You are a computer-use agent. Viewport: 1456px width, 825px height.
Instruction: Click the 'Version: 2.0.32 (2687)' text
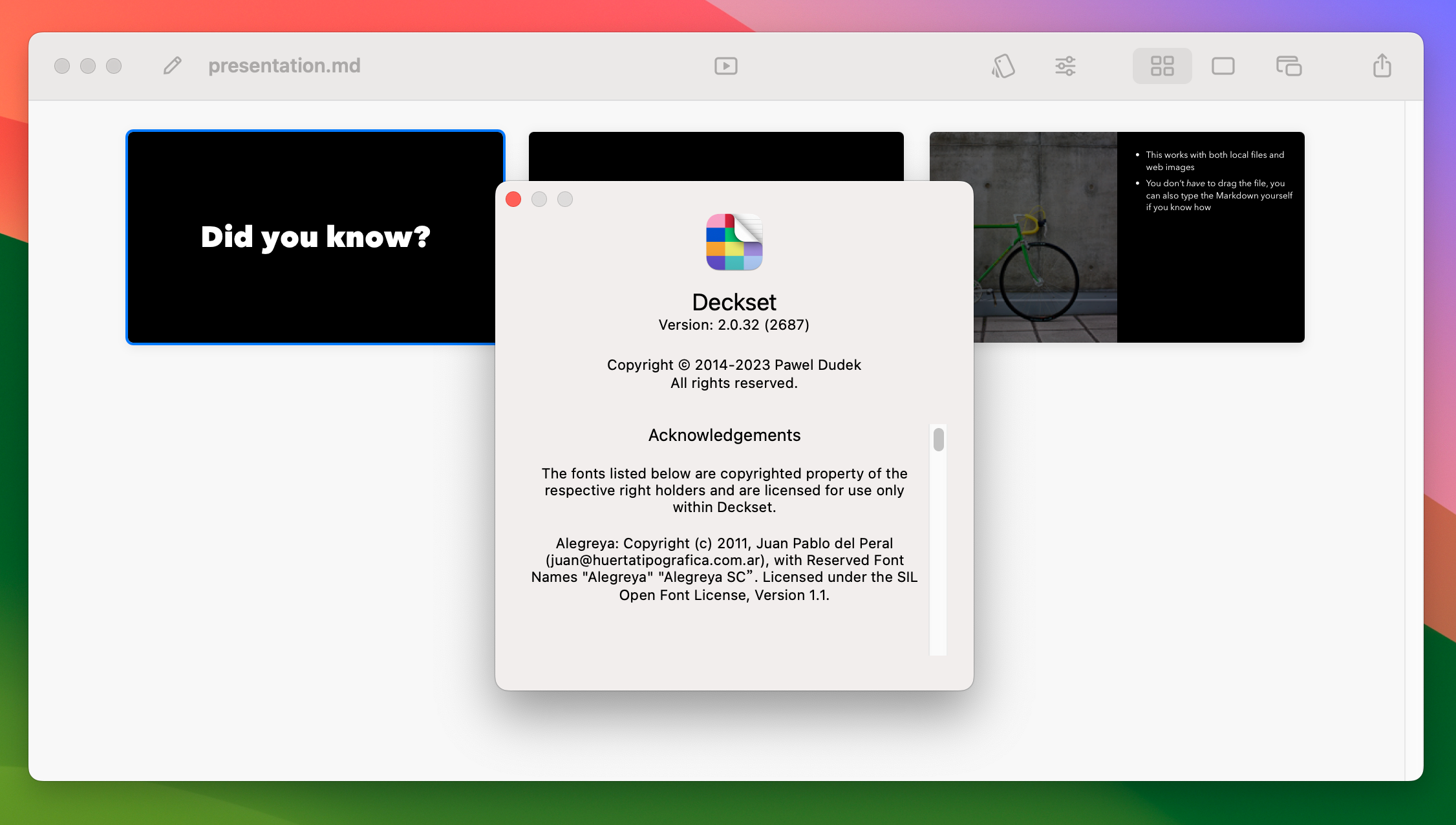[x=734, y=325]
